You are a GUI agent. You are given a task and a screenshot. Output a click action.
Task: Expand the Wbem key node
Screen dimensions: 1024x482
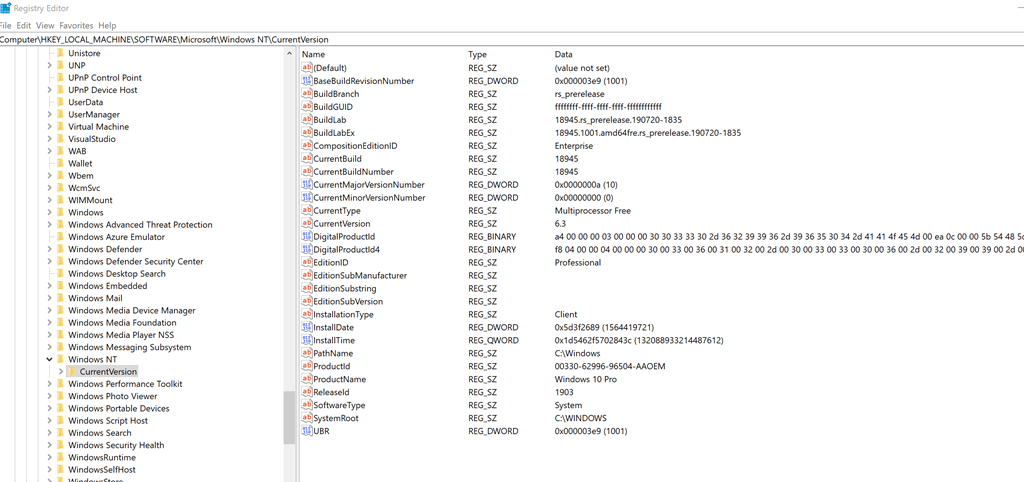(50, 176)
